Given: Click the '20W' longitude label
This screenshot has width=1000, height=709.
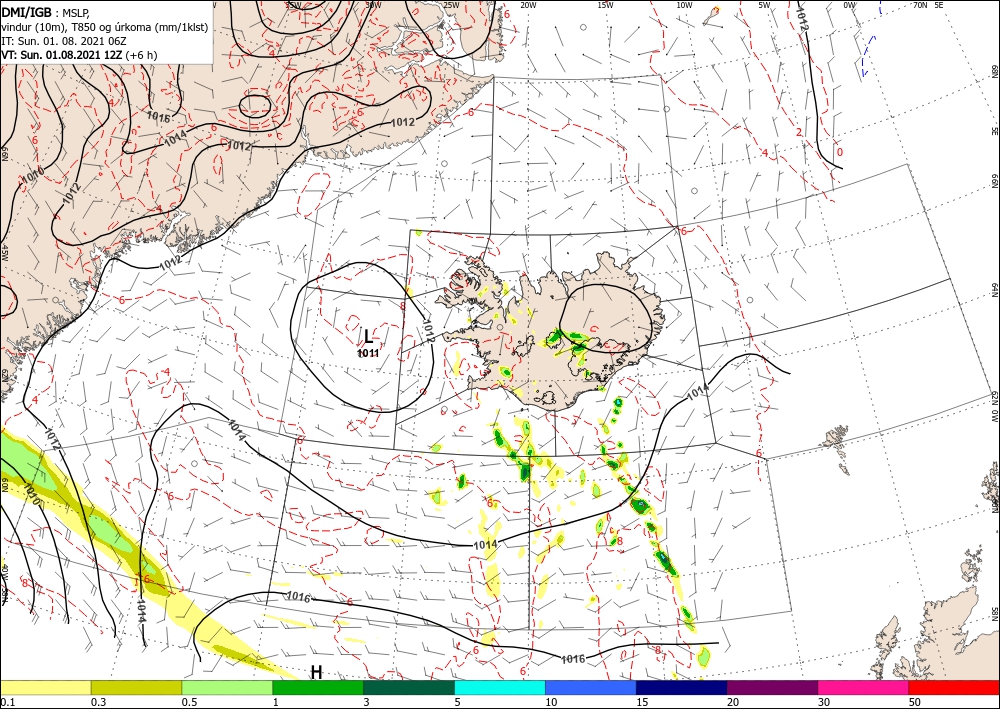Looking at the screenshot, I should (x=528, y=5).
